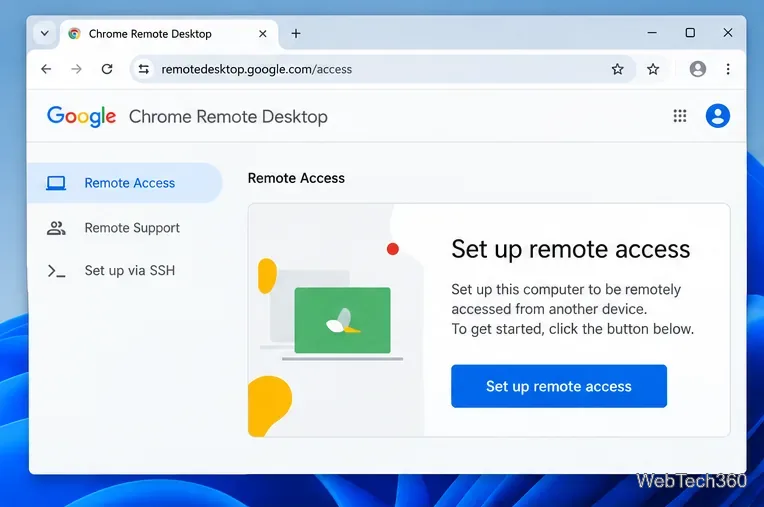Screen dimensions: 764x507
Task: Open Chrome three-dot menu
Action: pos(728,69)
